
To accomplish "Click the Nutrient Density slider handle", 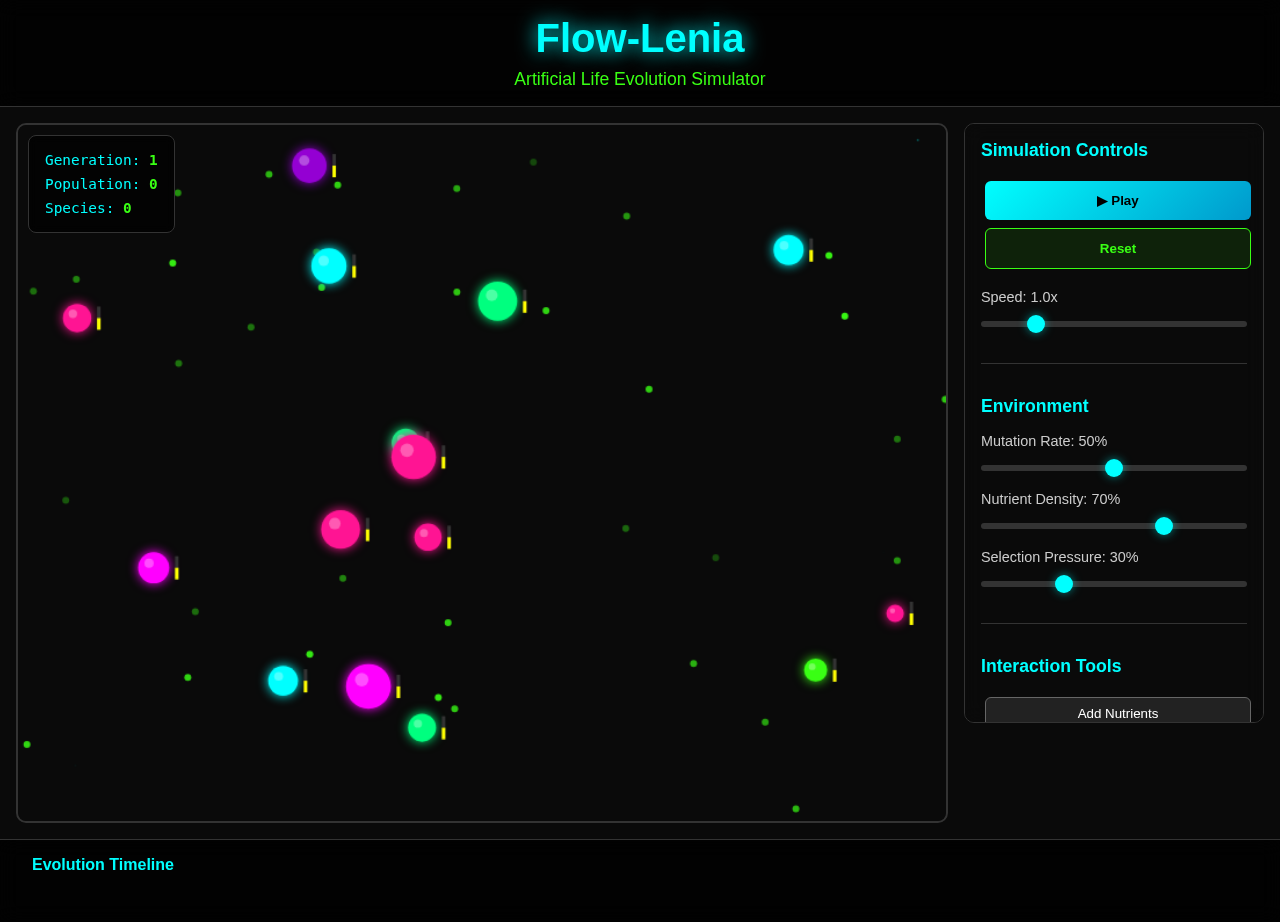I will pyautogui.click(x=1163, y=525).
